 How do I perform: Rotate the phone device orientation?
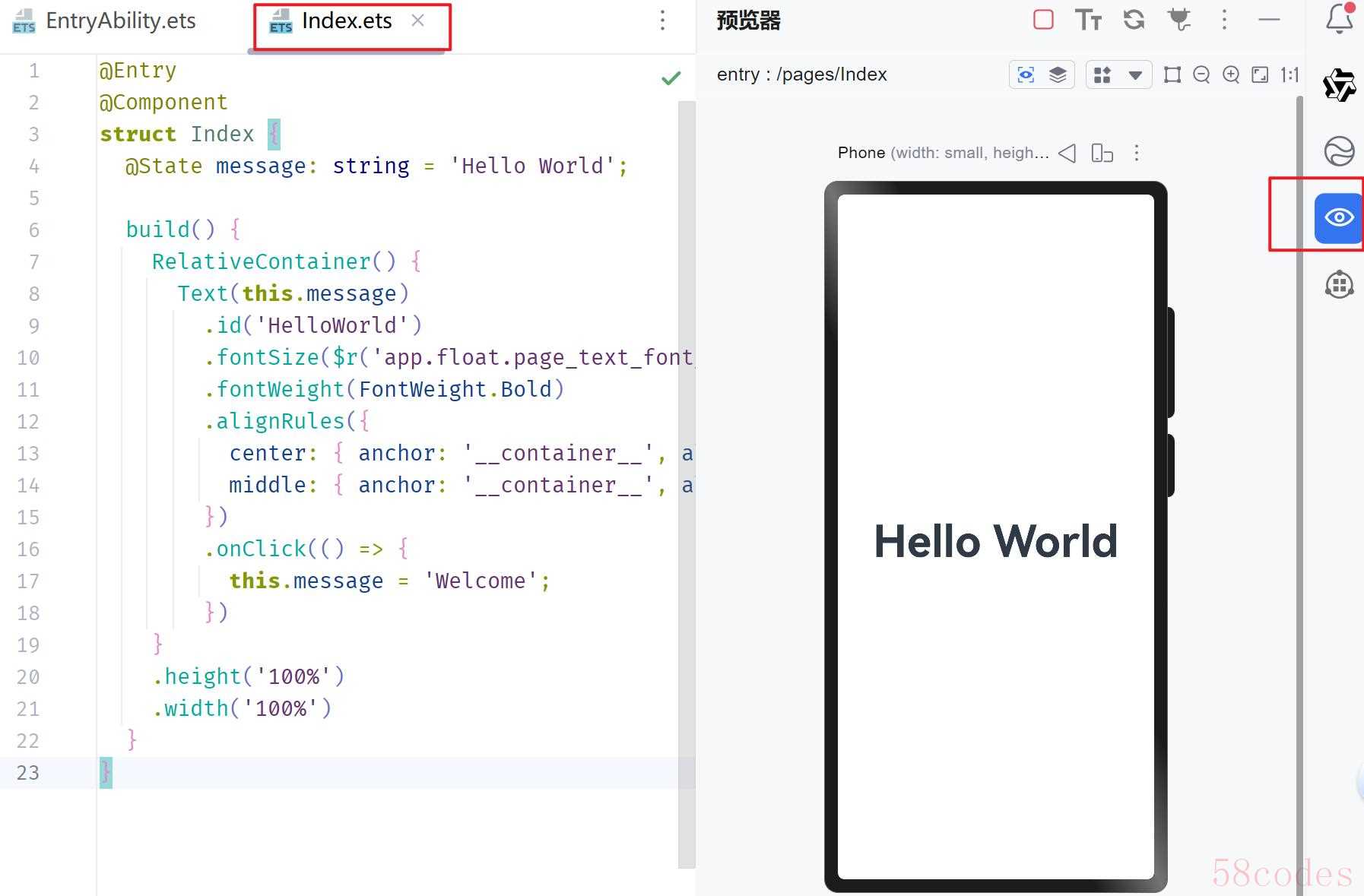1102,153
